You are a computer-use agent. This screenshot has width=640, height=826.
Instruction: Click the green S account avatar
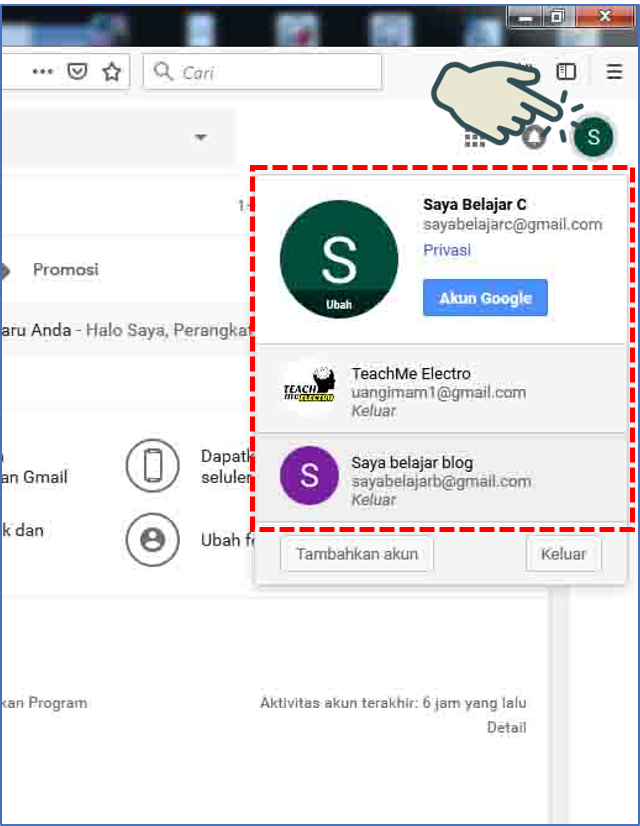(594, 137)
